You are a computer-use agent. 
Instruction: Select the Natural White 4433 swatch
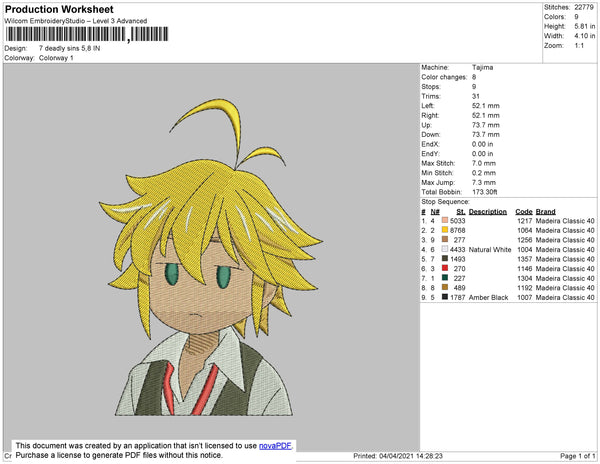tap(445, 249)
